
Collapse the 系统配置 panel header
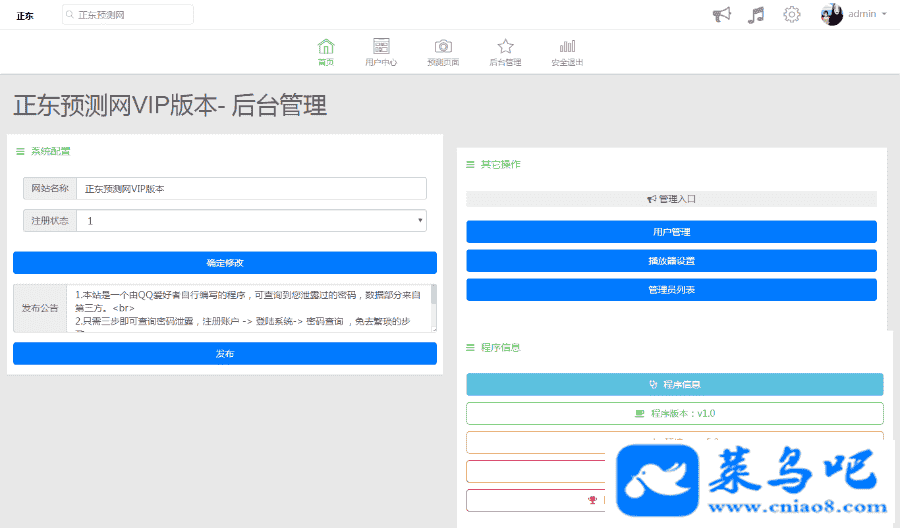[x=43, y=152]
